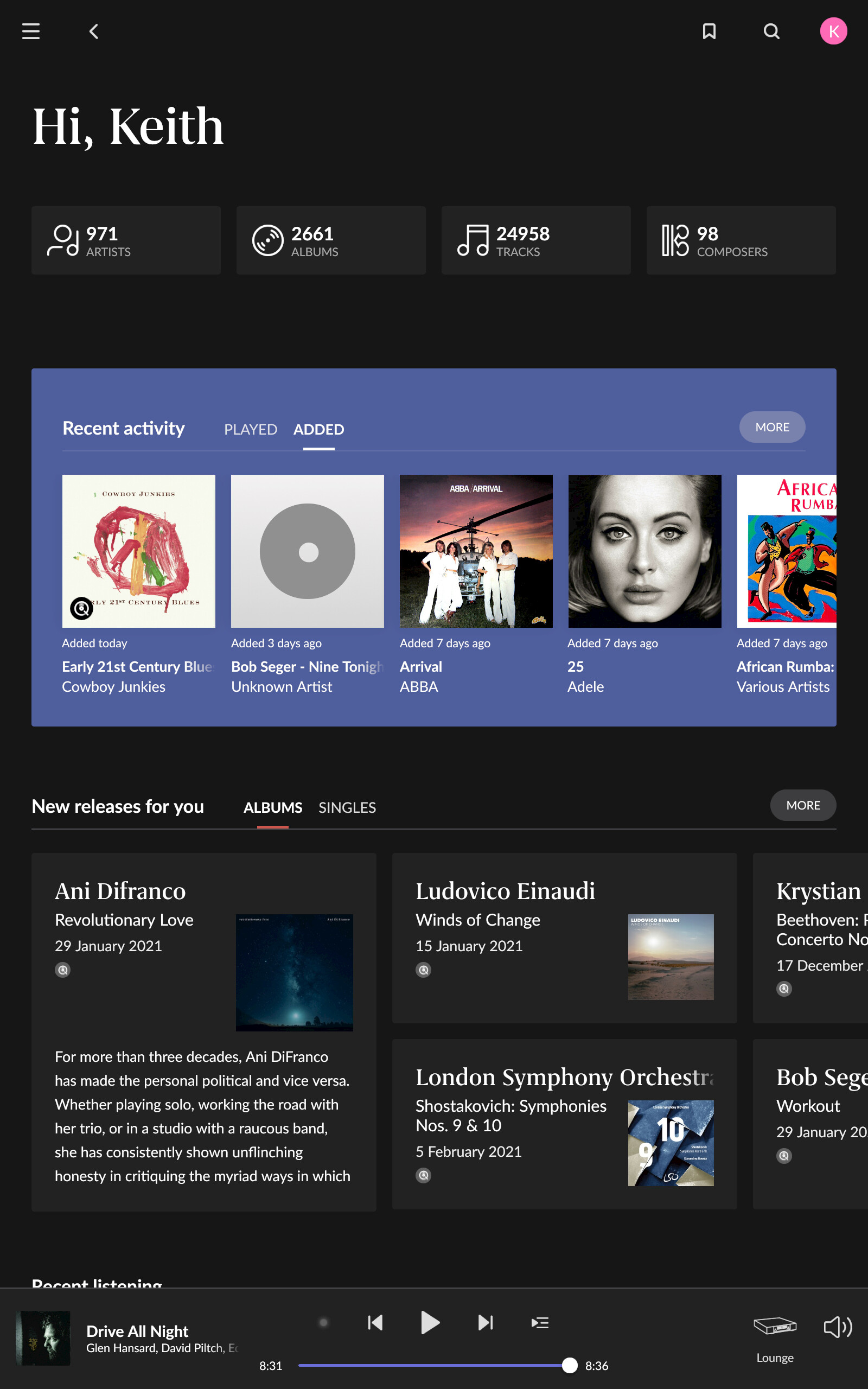Click Qobuz icon under Shostakovich date
868x1389 pixels.
[424, 1175]
